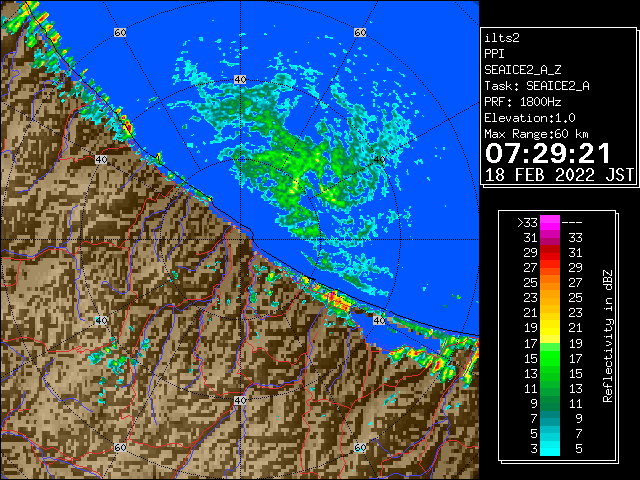Screen dimensions: 640x480
Task: Click the northwest '60' range ring label
Action: coord(120,32)
